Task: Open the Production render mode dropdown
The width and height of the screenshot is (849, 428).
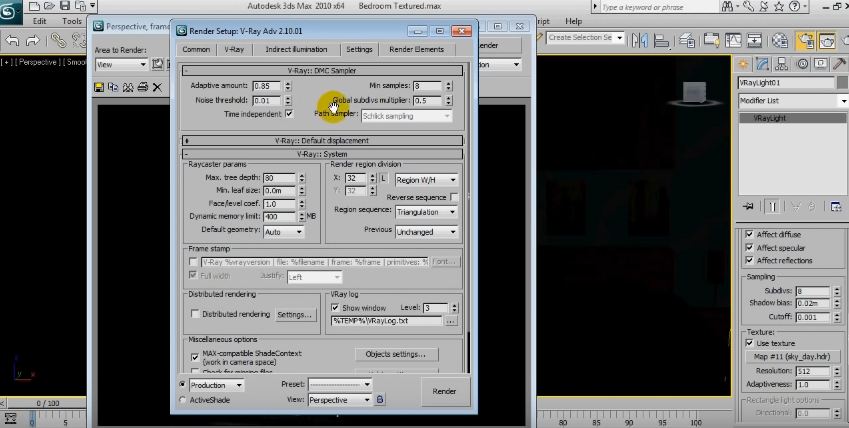Action: 216,385
